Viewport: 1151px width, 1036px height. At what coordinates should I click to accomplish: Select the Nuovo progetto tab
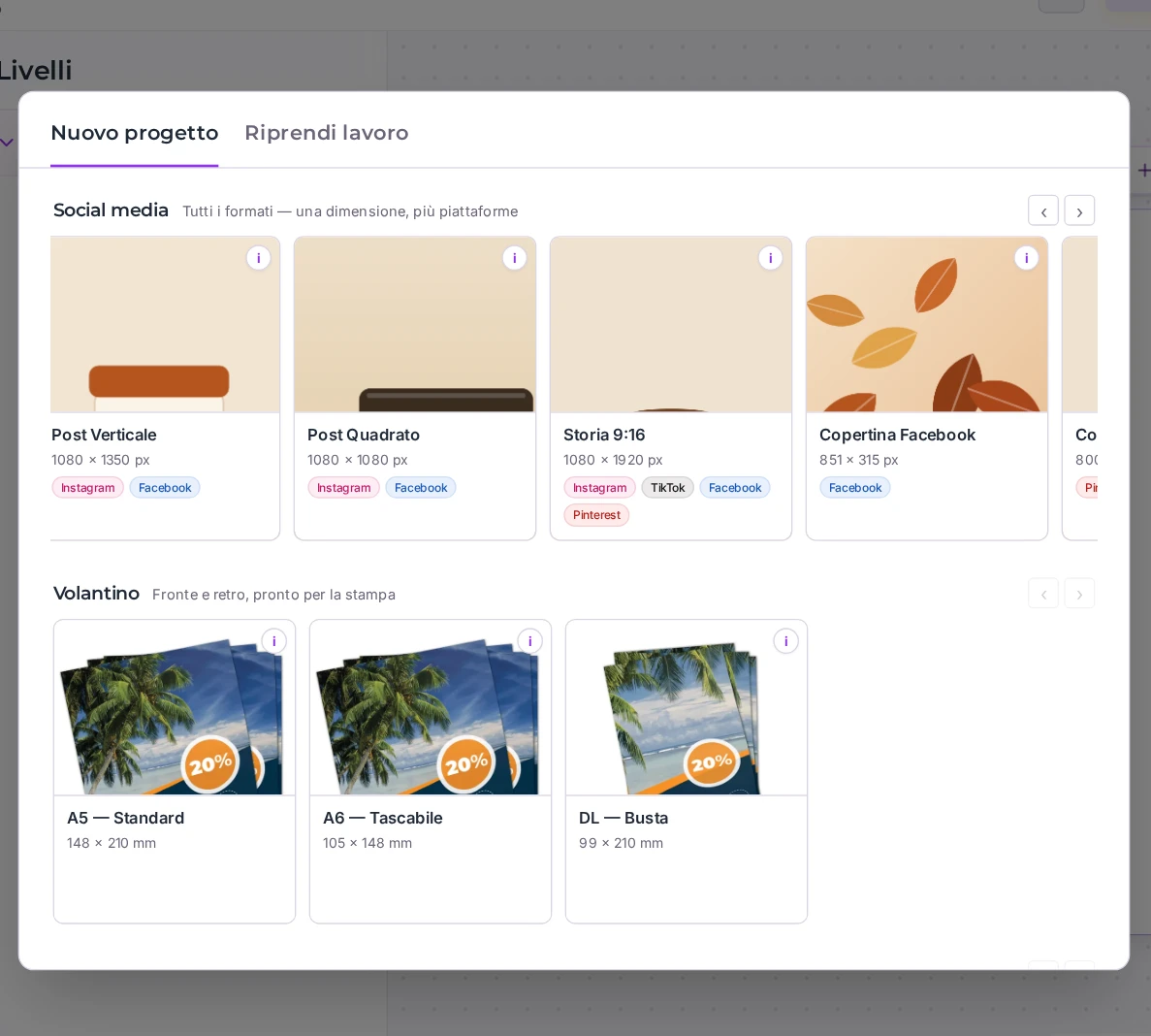135,133
